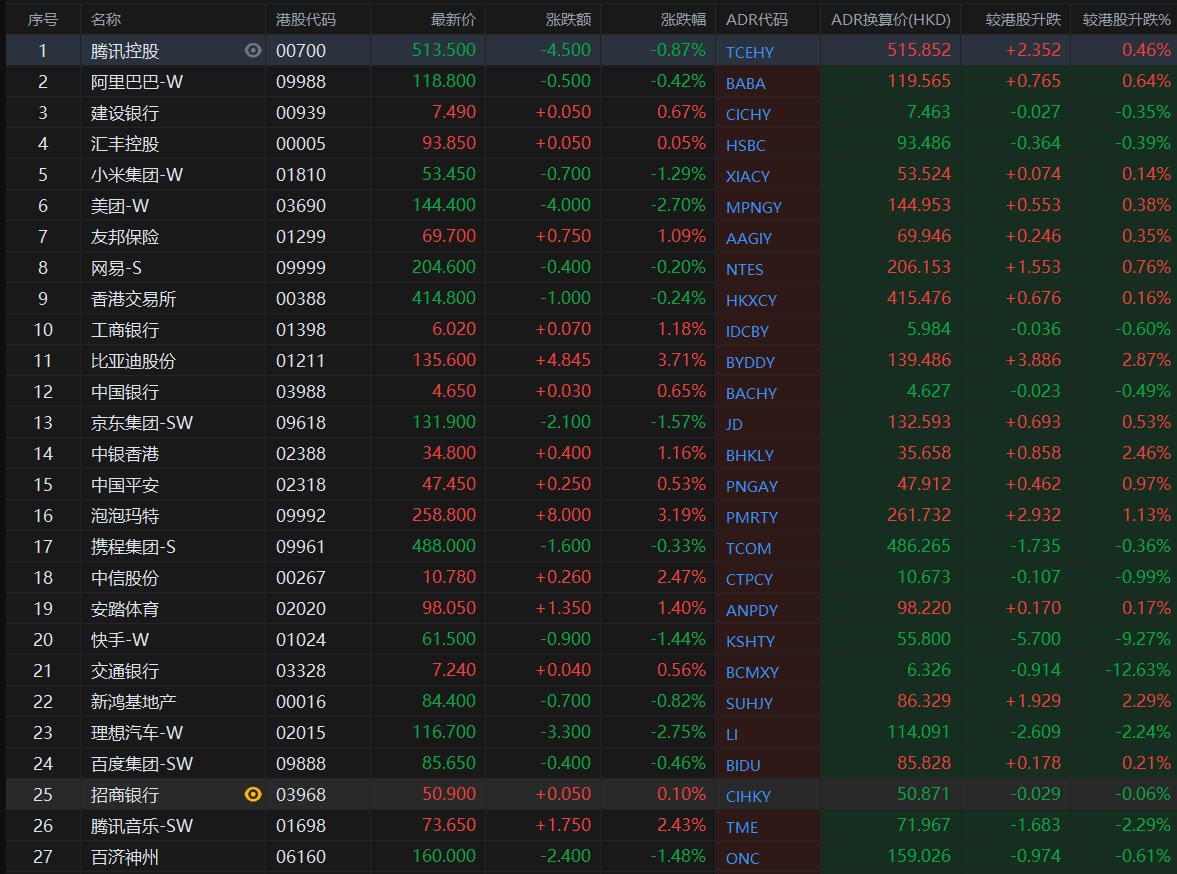This screenshot has width=1177, height=874.
Task: Click the BYDDY ADR code
Action: (750, 362)
